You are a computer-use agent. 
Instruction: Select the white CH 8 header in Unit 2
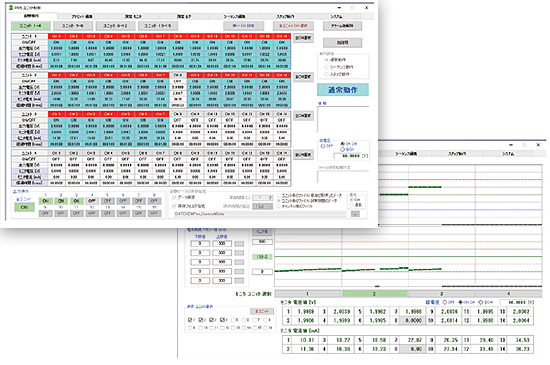(x=178, y=75)
